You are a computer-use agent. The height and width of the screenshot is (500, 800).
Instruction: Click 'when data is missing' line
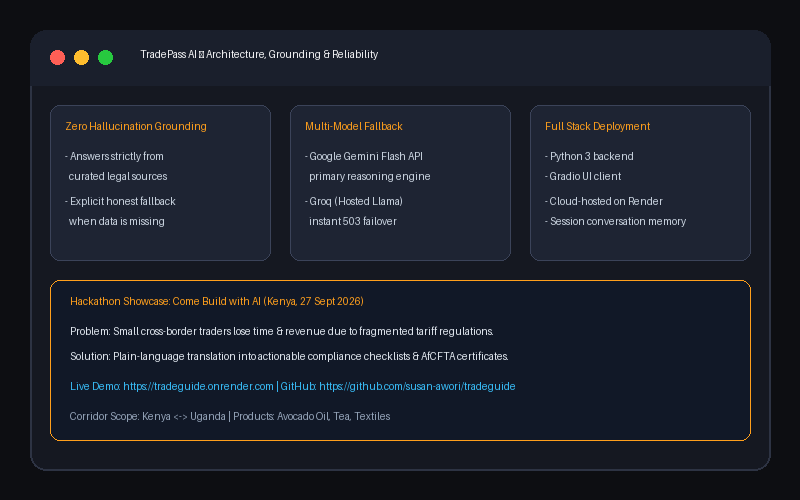(x=117, y=221)
